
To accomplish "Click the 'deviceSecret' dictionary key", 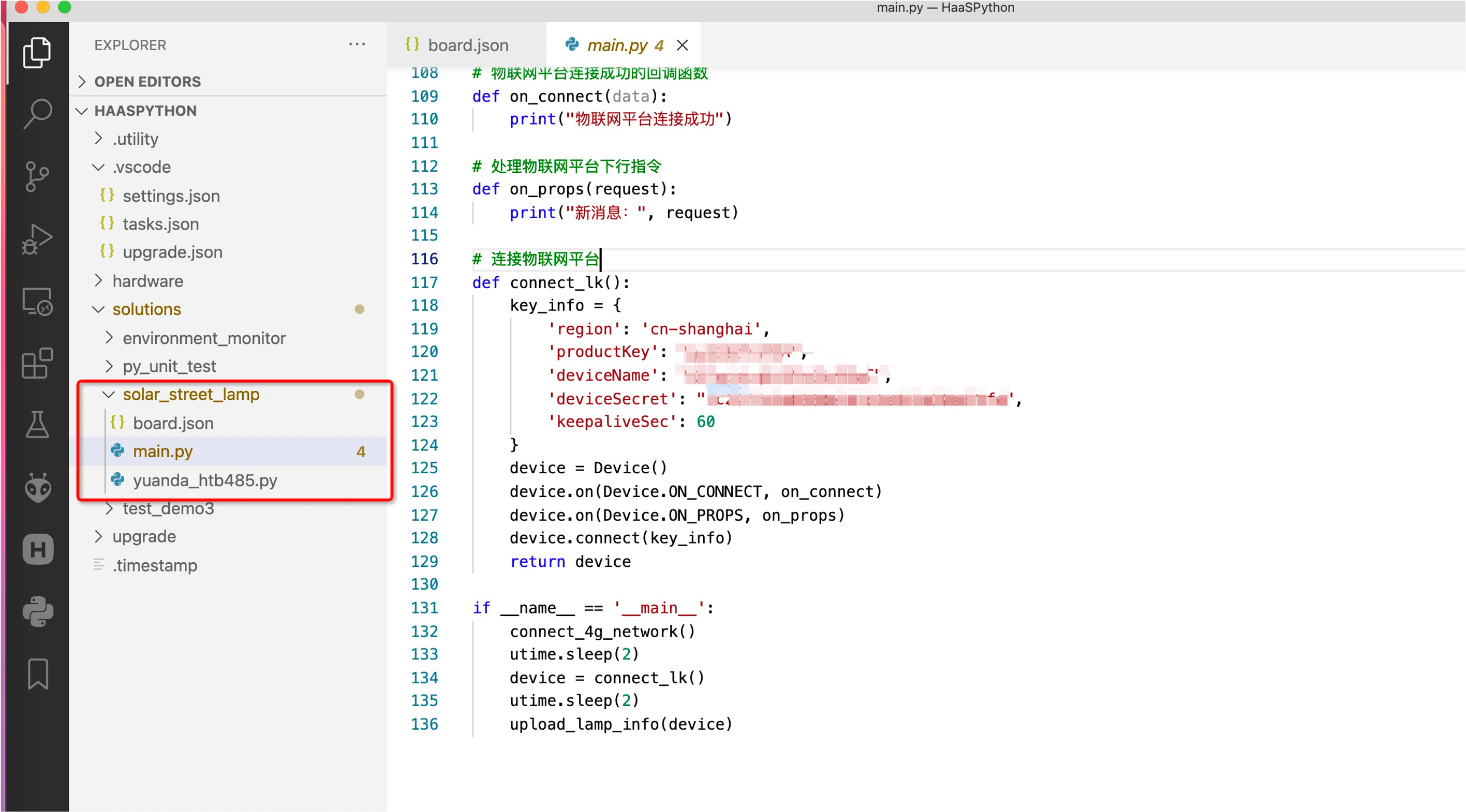I will (612, 399).
